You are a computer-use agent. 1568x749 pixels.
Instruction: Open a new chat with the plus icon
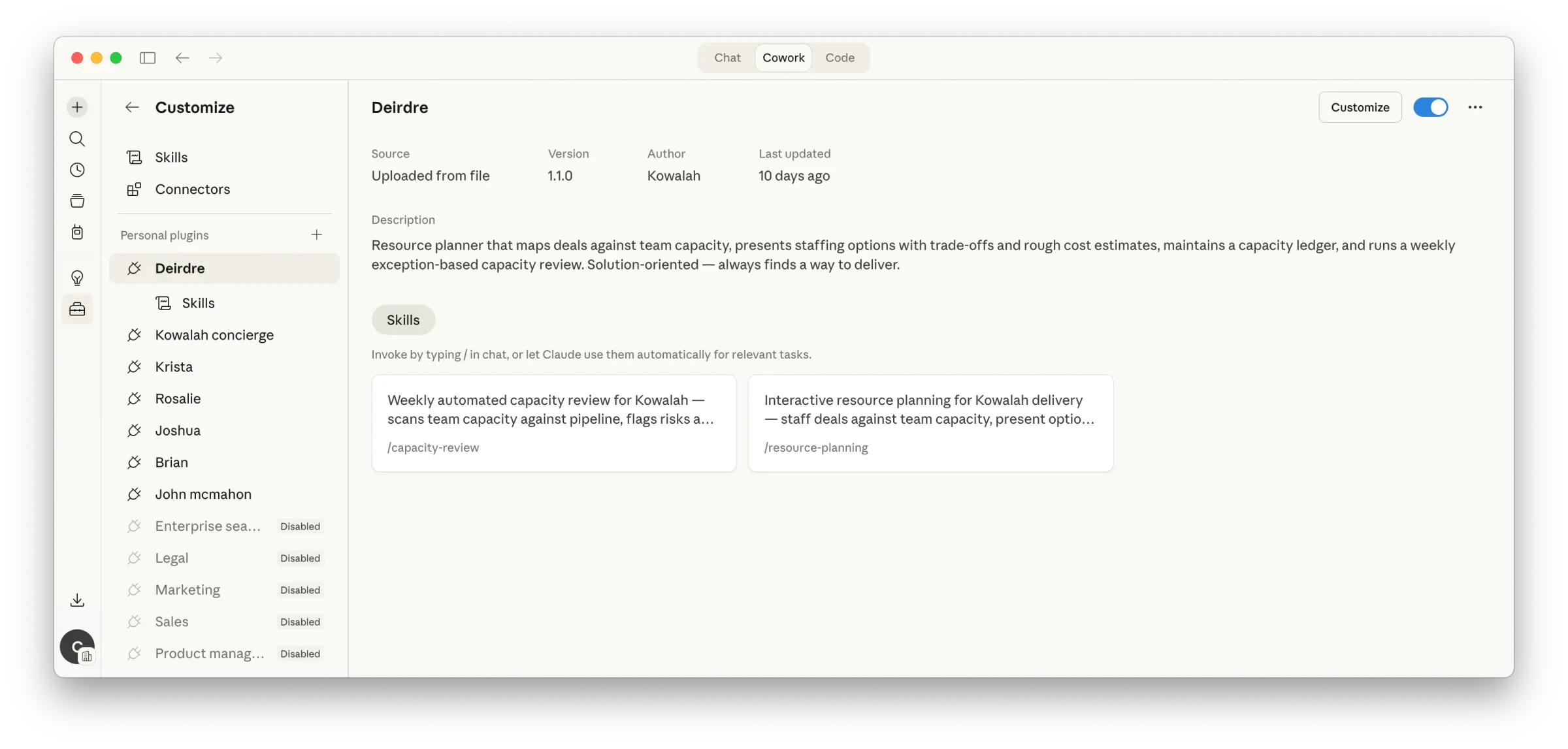[x=77, y=106]
